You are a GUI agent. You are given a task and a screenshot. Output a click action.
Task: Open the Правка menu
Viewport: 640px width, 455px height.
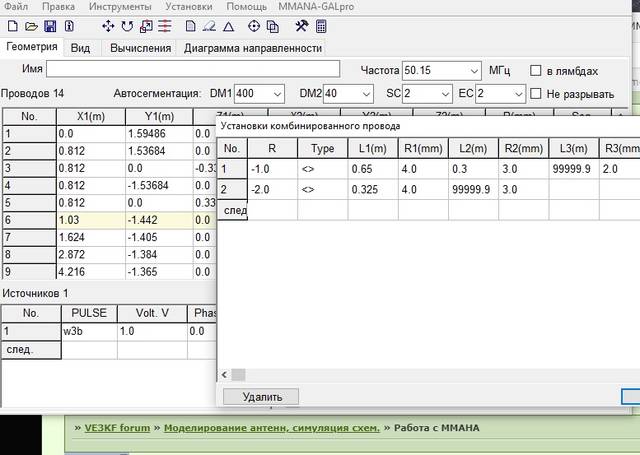click(58, 7)
